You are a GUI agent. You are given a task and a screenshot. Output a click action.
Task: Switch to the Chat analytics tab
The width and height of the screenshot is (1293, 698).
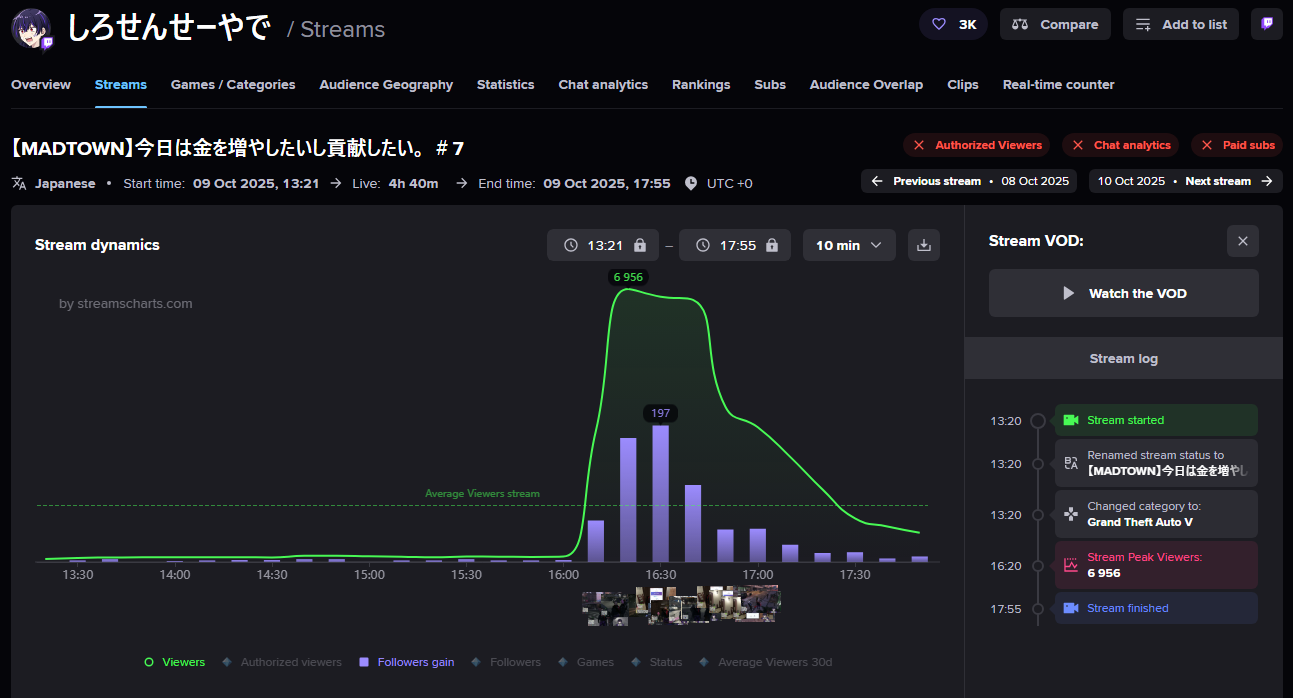tap(603, 85)
